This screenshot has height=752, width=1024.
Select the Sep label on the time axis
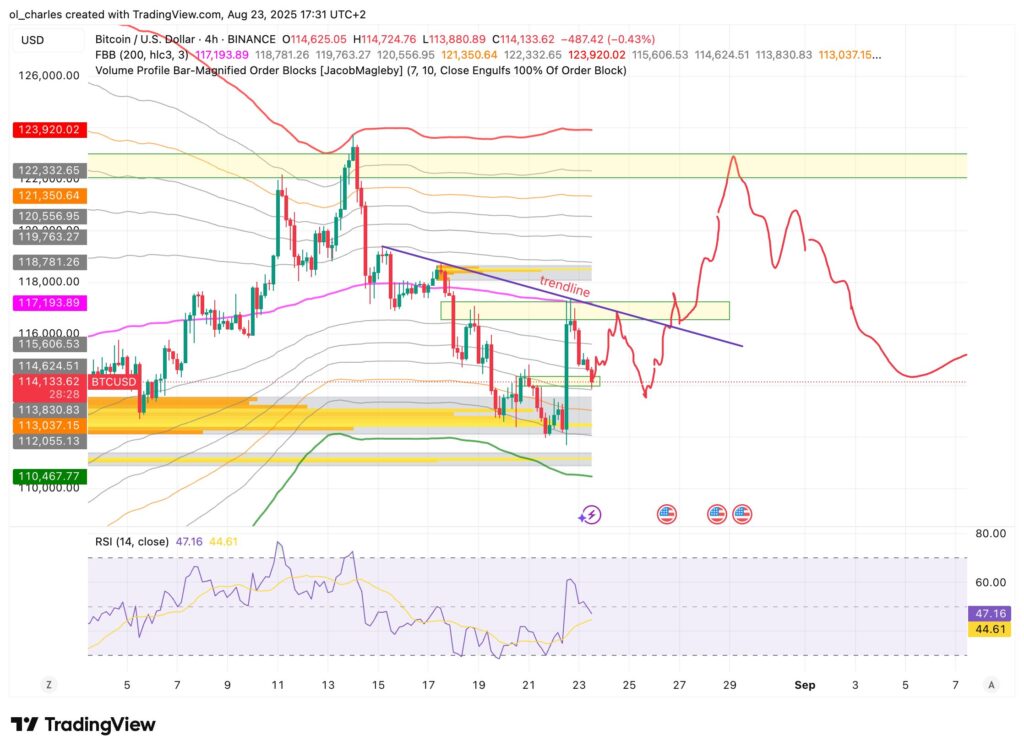click(x=806, y=686)
